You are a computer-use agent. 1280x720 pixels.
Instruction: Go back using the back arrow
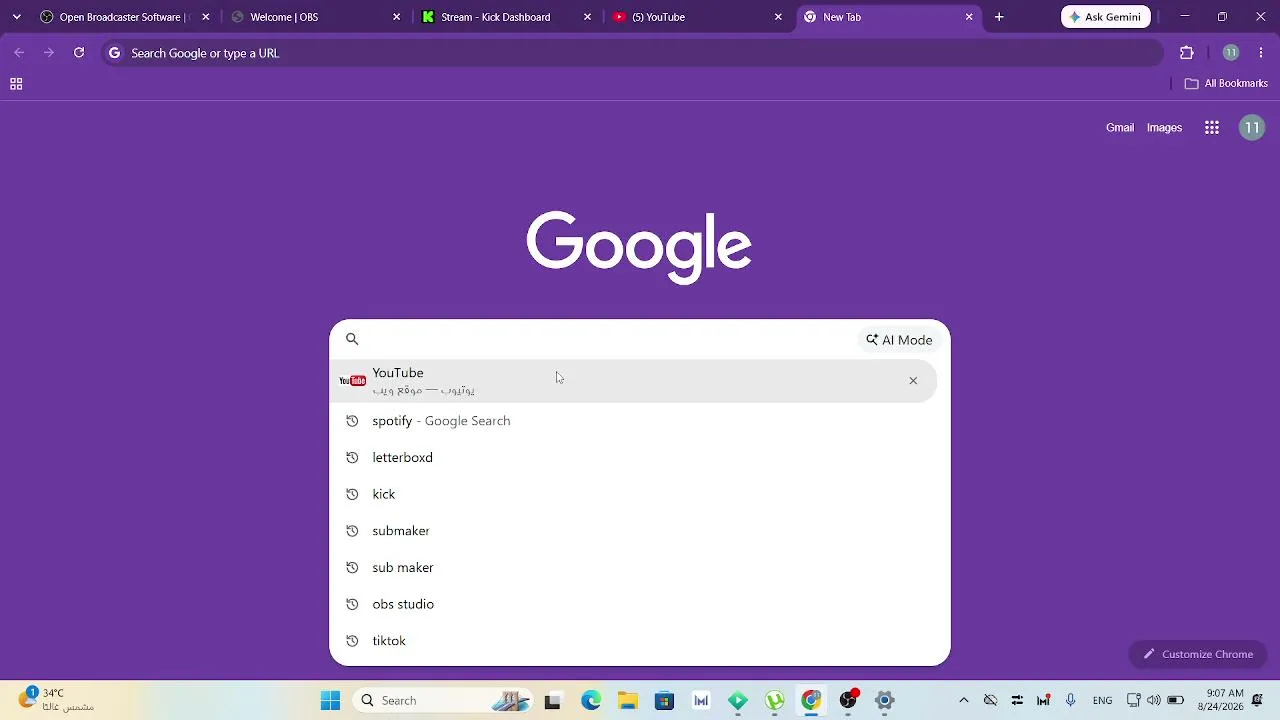19,53
